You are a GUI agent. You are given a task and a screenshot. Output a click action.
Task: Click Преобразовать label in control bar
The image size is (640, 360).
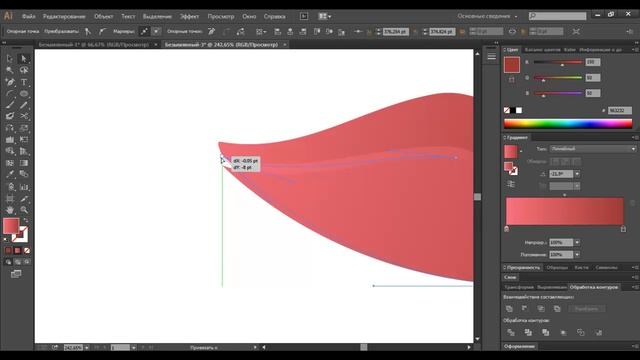click(x=61, y=31)
